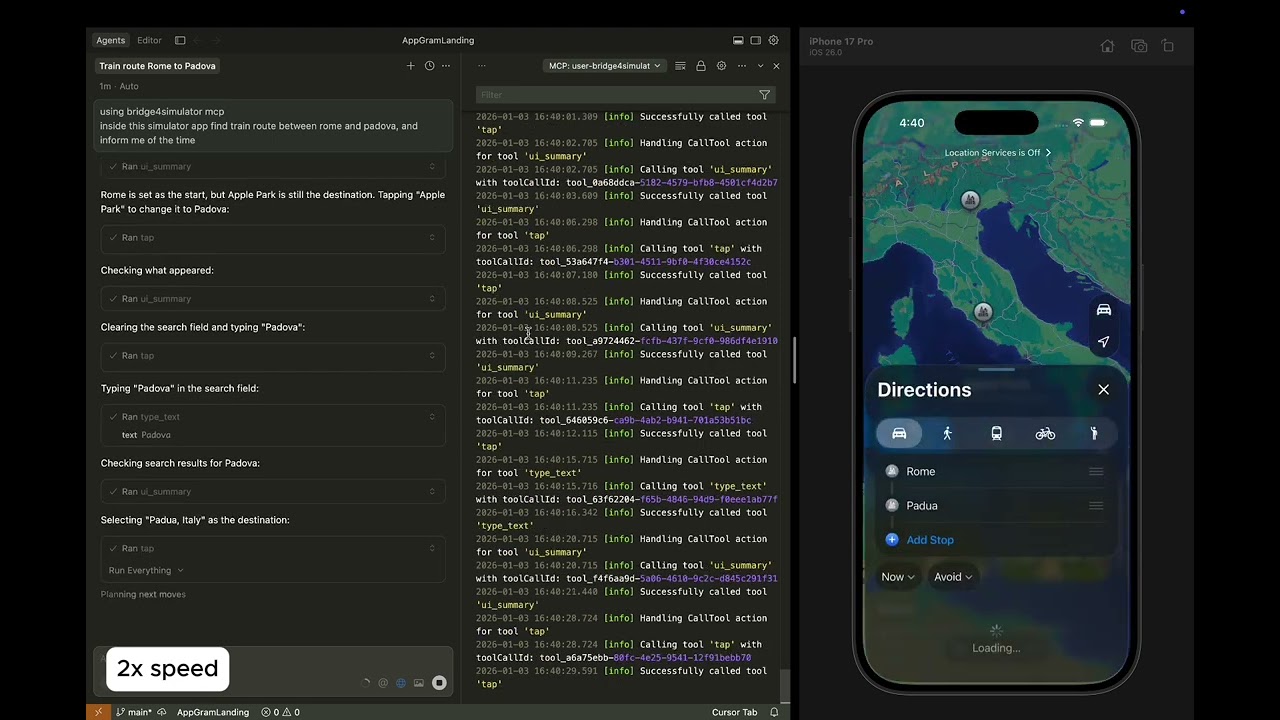1280x720 pixels.
Task: Expand the Avoid options dropdown
Action: tap(952, 577)
